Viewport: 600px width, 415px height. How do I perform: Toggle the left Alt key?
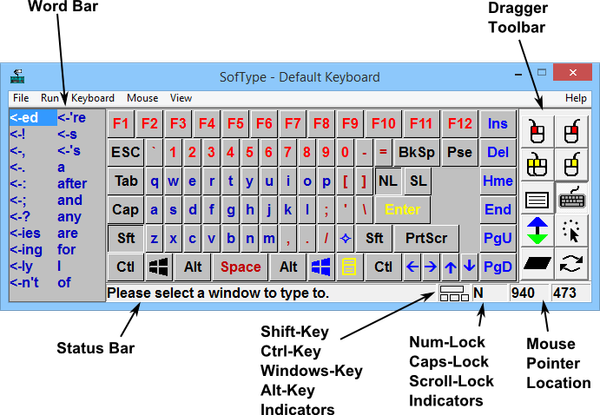point(193,267)
